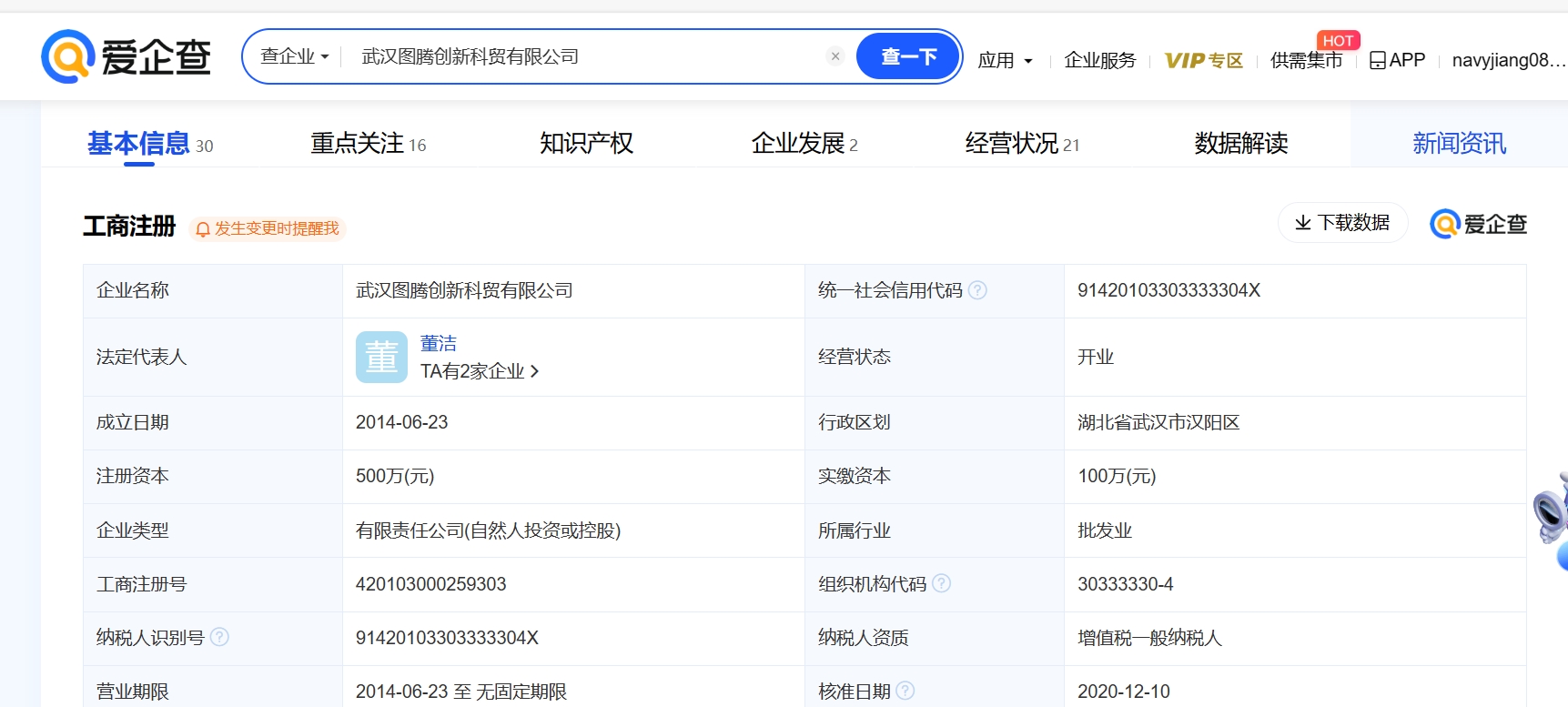Select the 营业期限 value 2014-06-23 至 无固定期限

(x=461, y=692)
